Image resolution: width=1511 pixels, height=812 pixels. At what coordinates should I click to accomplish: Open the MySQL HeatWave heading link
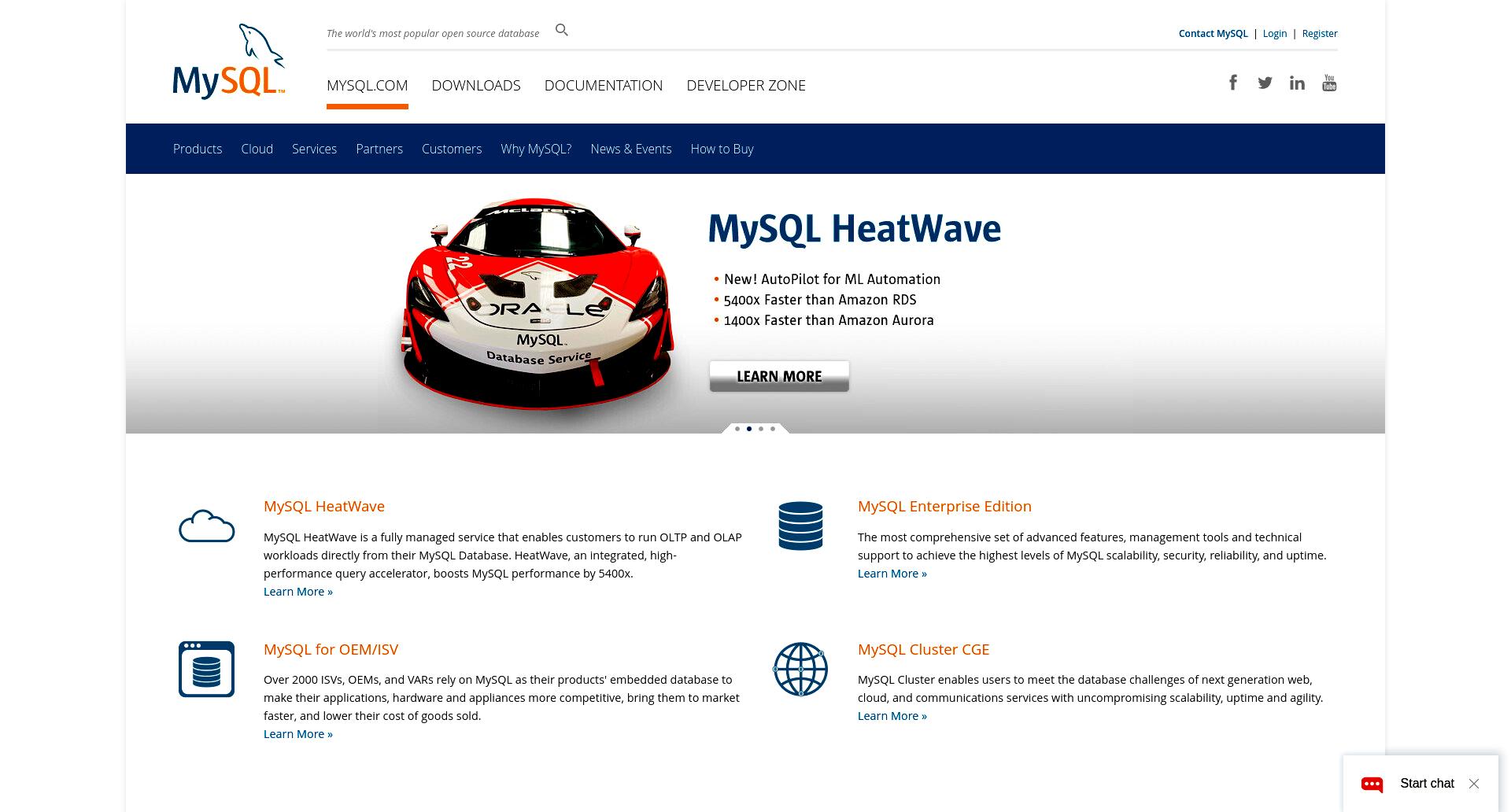click(x=324, y=506)
